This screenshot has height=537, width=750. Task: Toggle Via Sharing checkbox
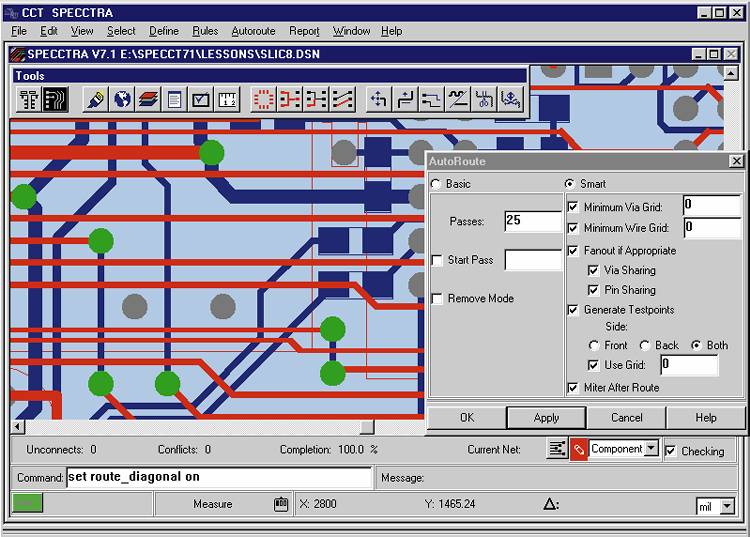[593, 270]
